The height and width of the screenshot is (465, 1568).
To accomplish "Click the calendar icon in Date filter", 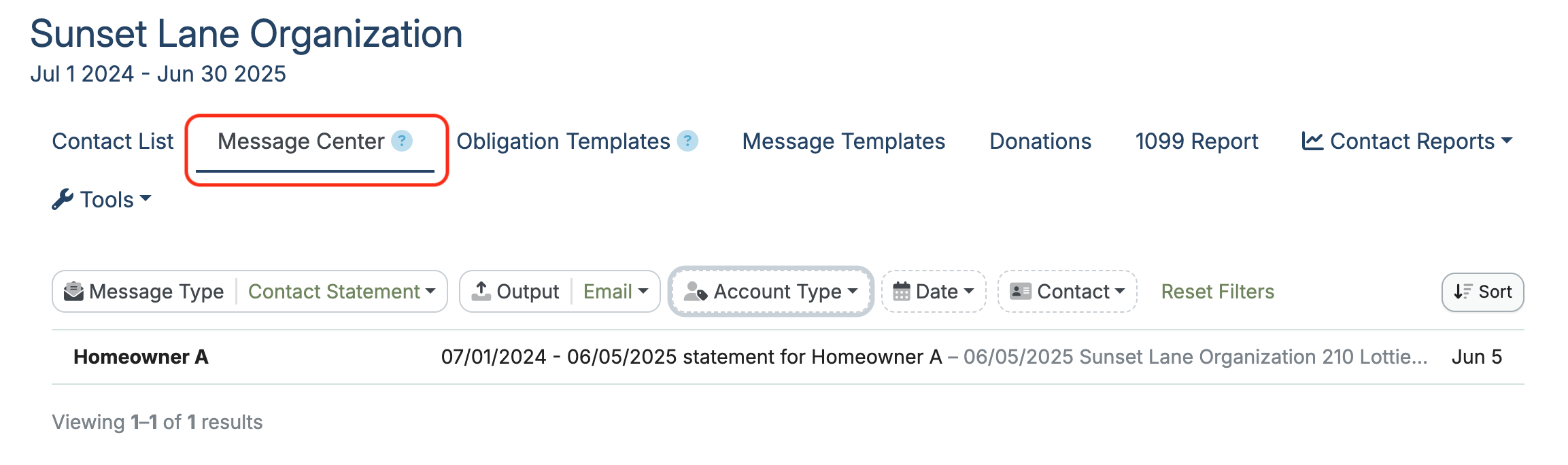I will pos(902,291).
